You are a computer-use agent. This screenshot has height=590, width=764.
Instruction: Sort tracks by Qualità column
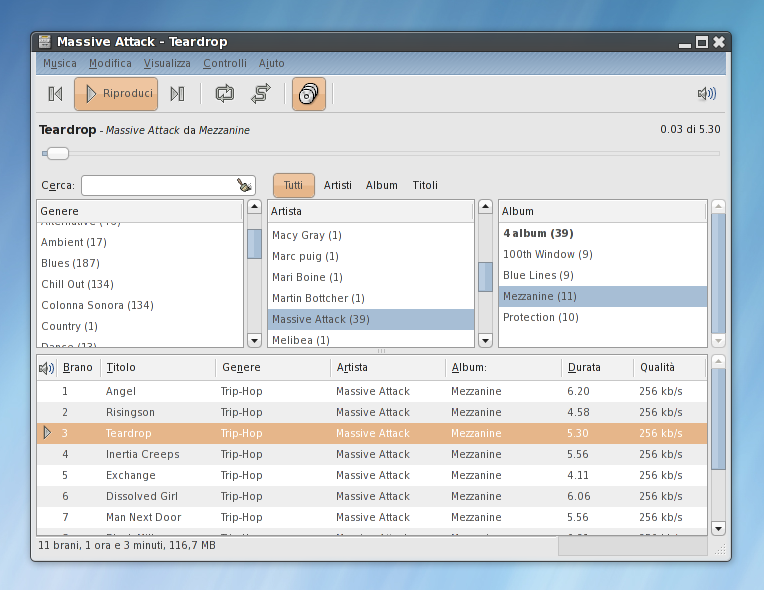pos(670,367)
